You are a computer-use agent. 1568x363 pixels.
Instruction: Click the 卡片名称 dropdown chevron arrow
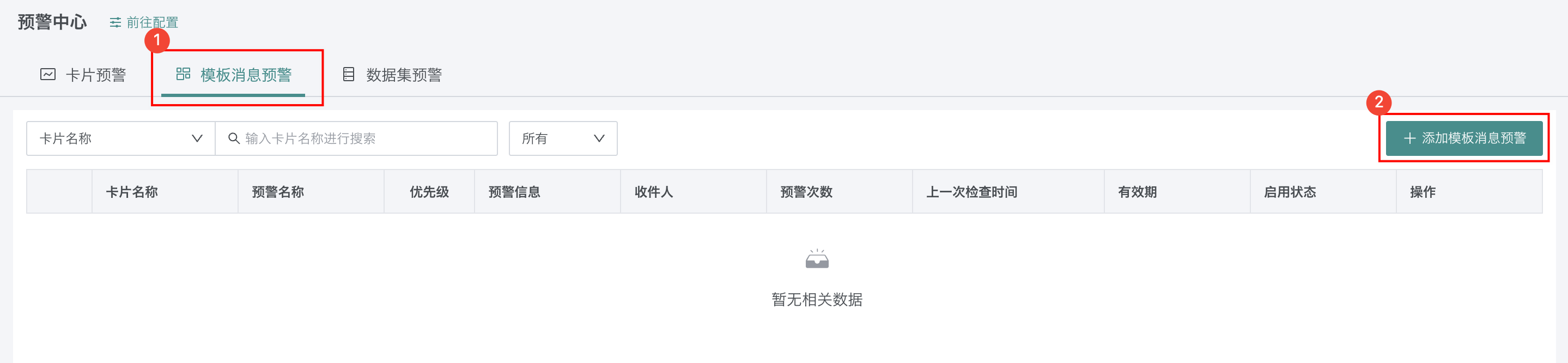click(197, 138)
